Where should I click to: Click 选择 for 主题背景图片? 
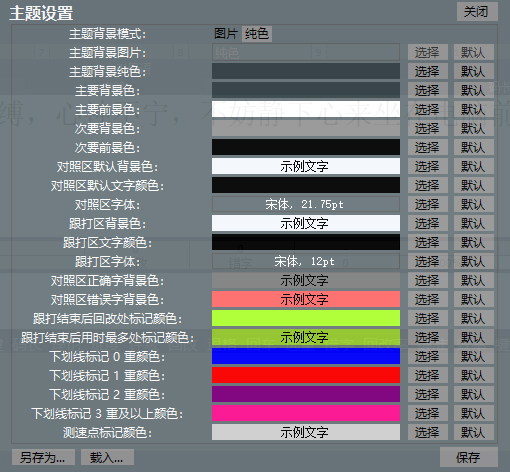(428, 52)
